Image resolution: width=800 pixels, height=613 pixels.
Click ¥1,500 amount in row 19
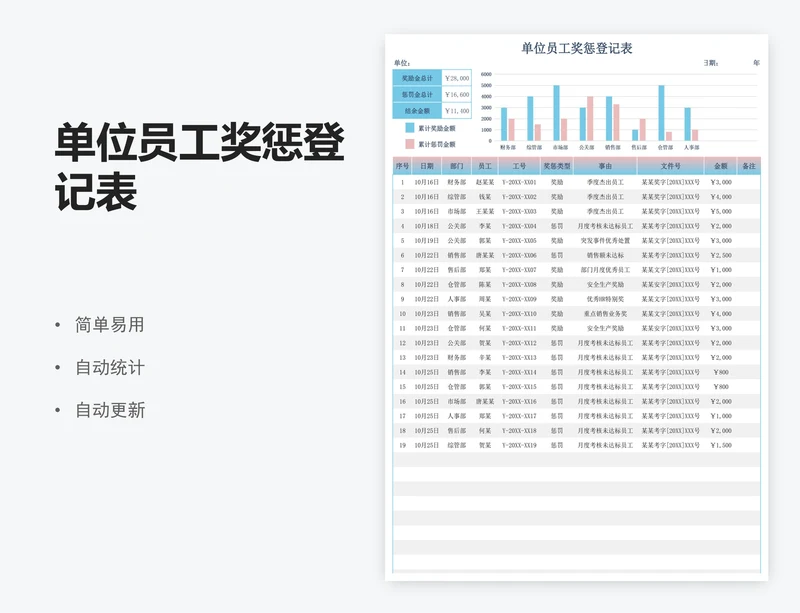tap(721, 445)
